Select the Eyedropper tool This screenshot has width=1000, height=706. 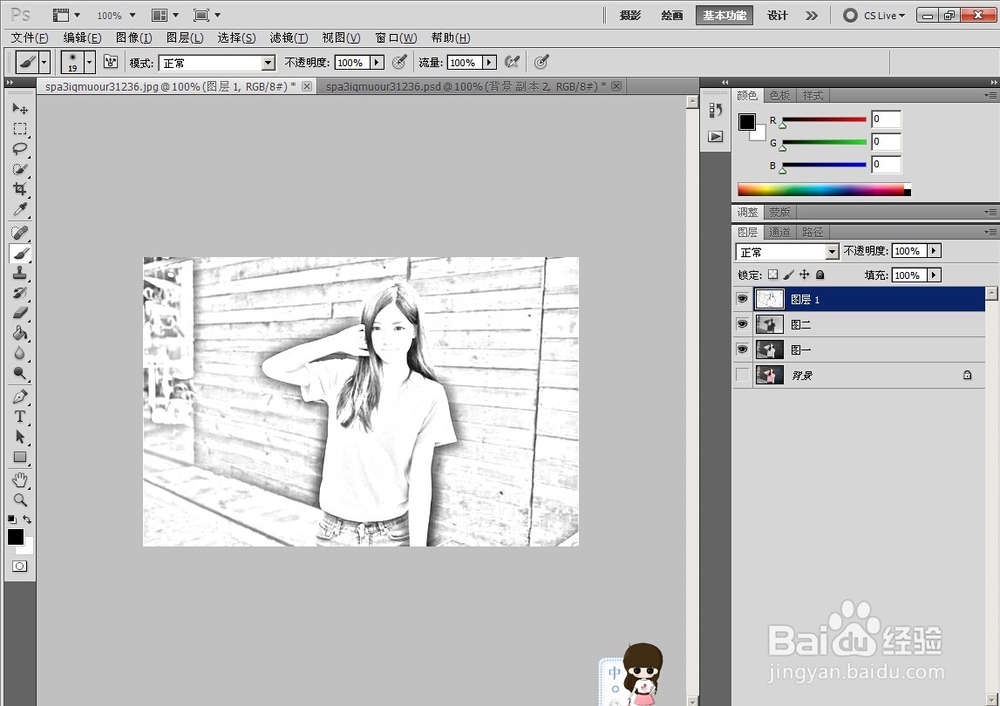pos(20,209)
